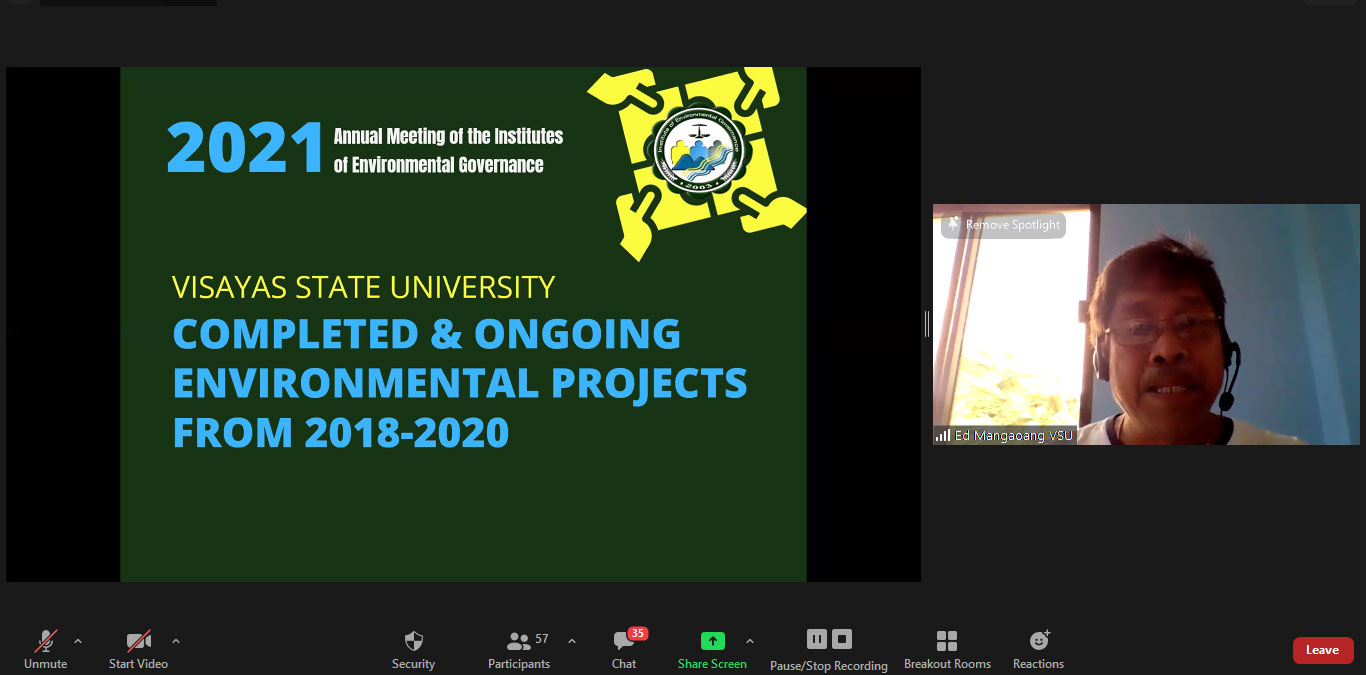Screen dimensions: 1366x675
Task: Expand the arrow next to Participants
Action: pyautogui.click(x=572, y=641)
